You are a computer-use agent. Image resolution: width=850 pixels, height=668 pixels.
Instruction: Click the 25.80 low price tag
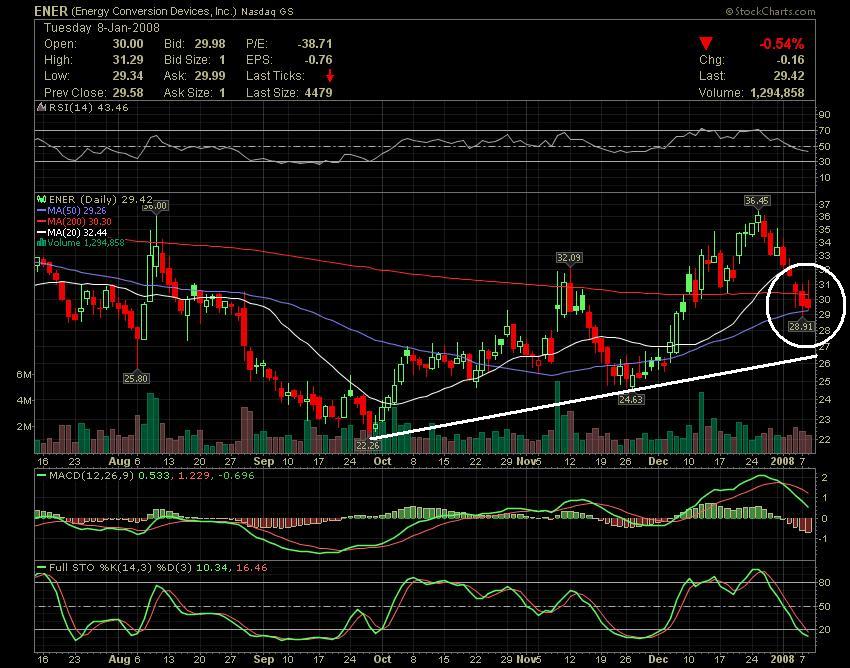pyautogui.click(x=136, y=378)
